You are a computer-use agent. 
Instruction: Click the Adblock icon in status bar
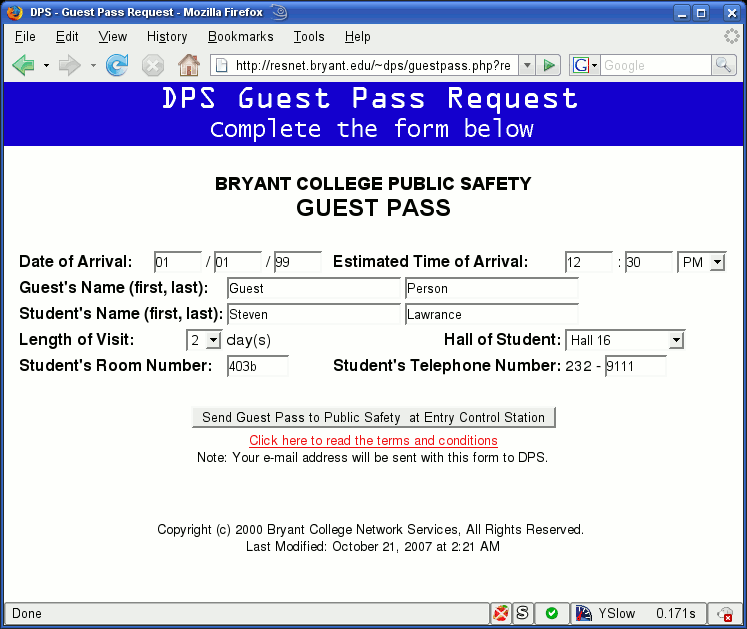coord(501,613)
